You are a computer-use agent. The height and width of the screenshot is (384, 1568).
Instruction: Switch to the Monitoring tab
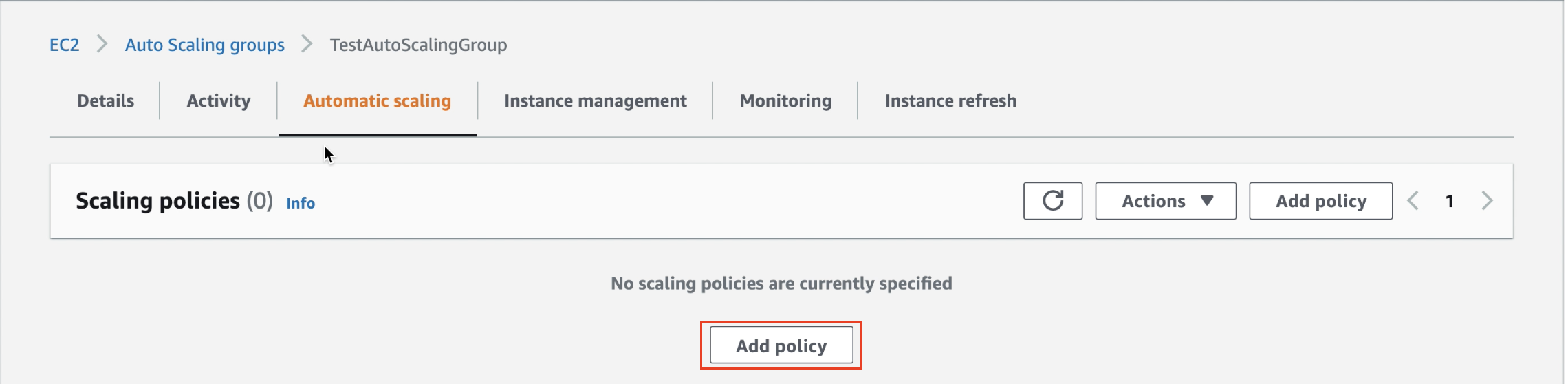786,101
